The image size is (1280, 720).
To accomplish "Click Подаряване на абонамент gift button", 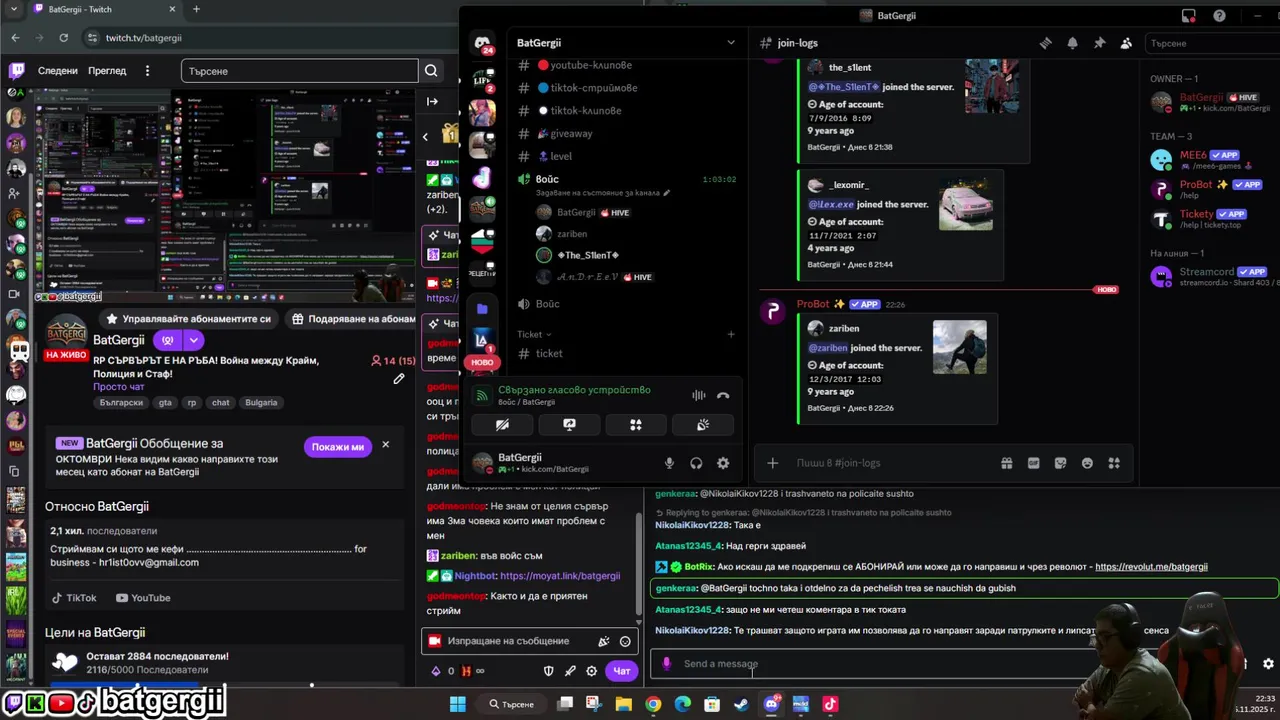I will pos(353,319).
